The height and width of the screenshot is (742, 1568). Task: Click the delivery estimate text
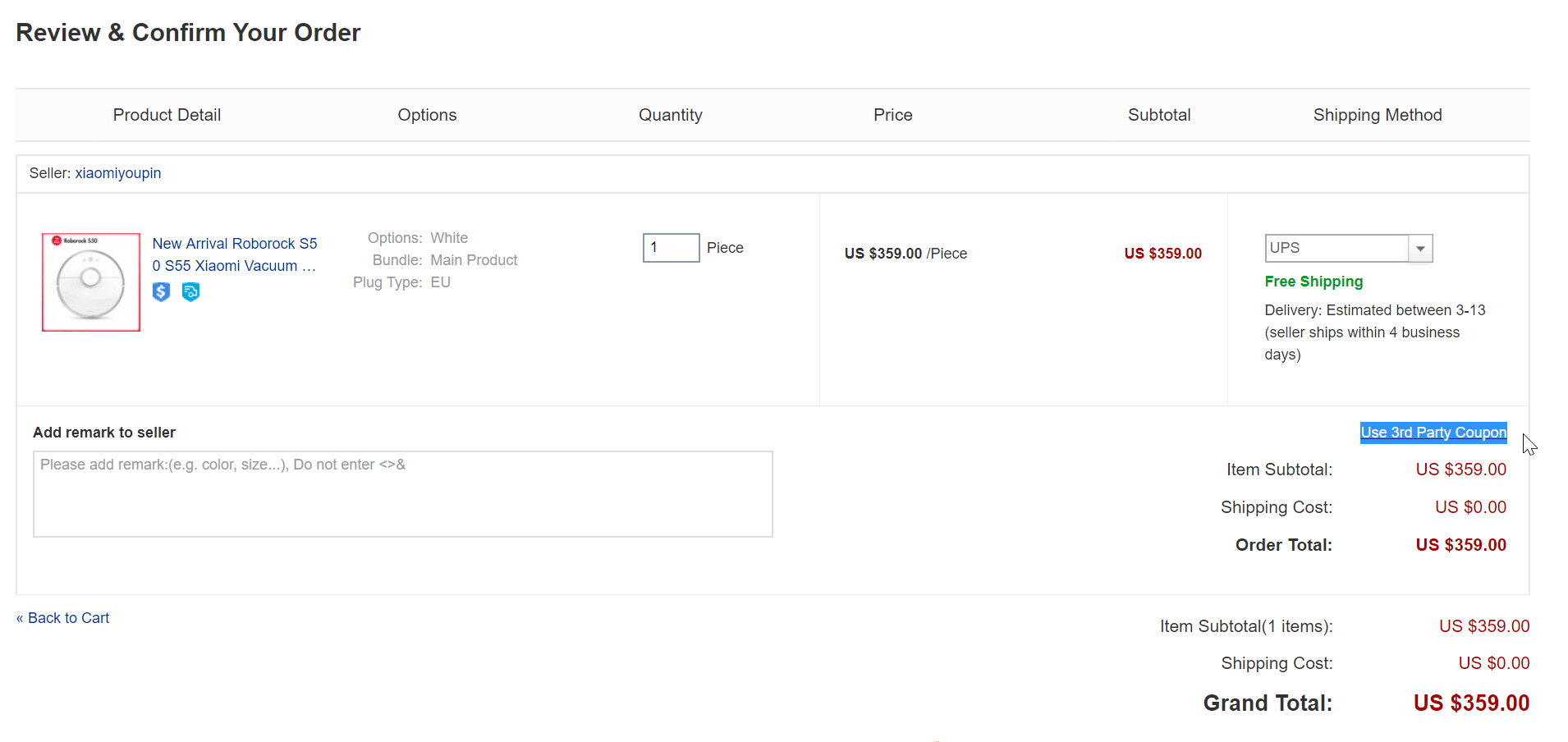1374,332
